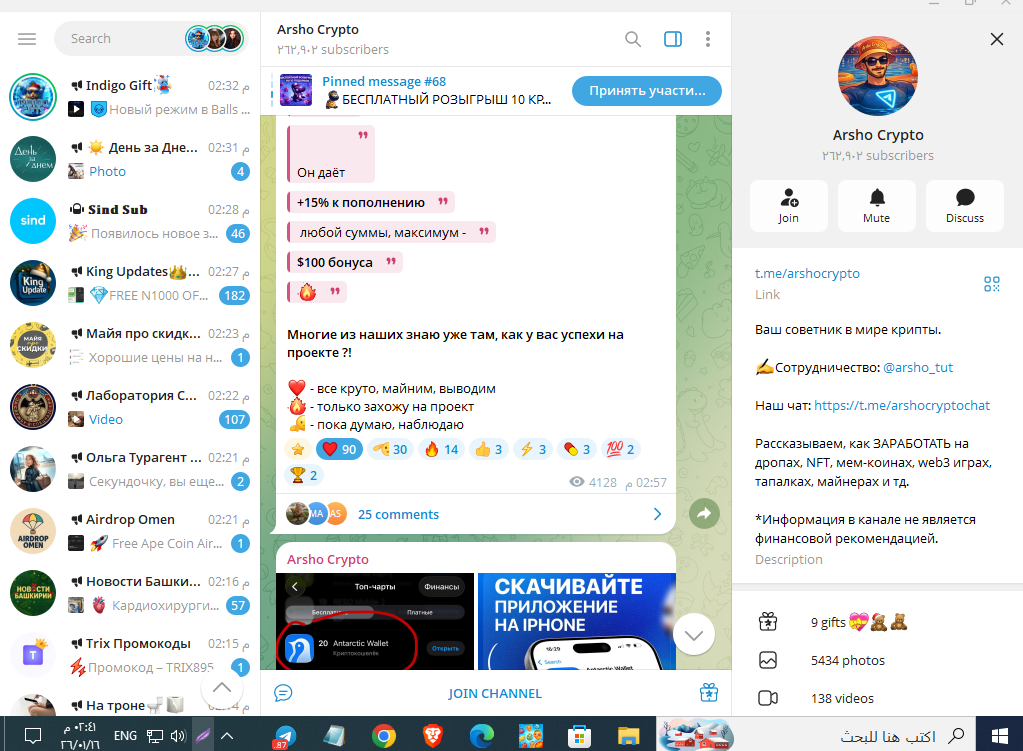Open the Майя про скидки chat
1023x751 pixels.
pyautogui.click(x=130, y=345)
